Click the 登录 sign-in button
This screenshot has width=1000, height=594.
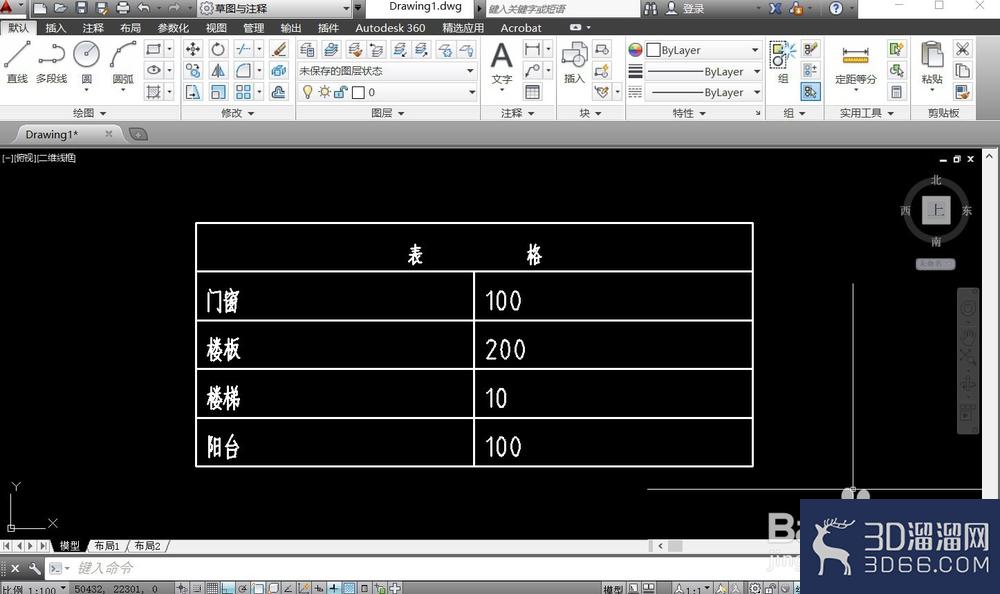[686, 8]
